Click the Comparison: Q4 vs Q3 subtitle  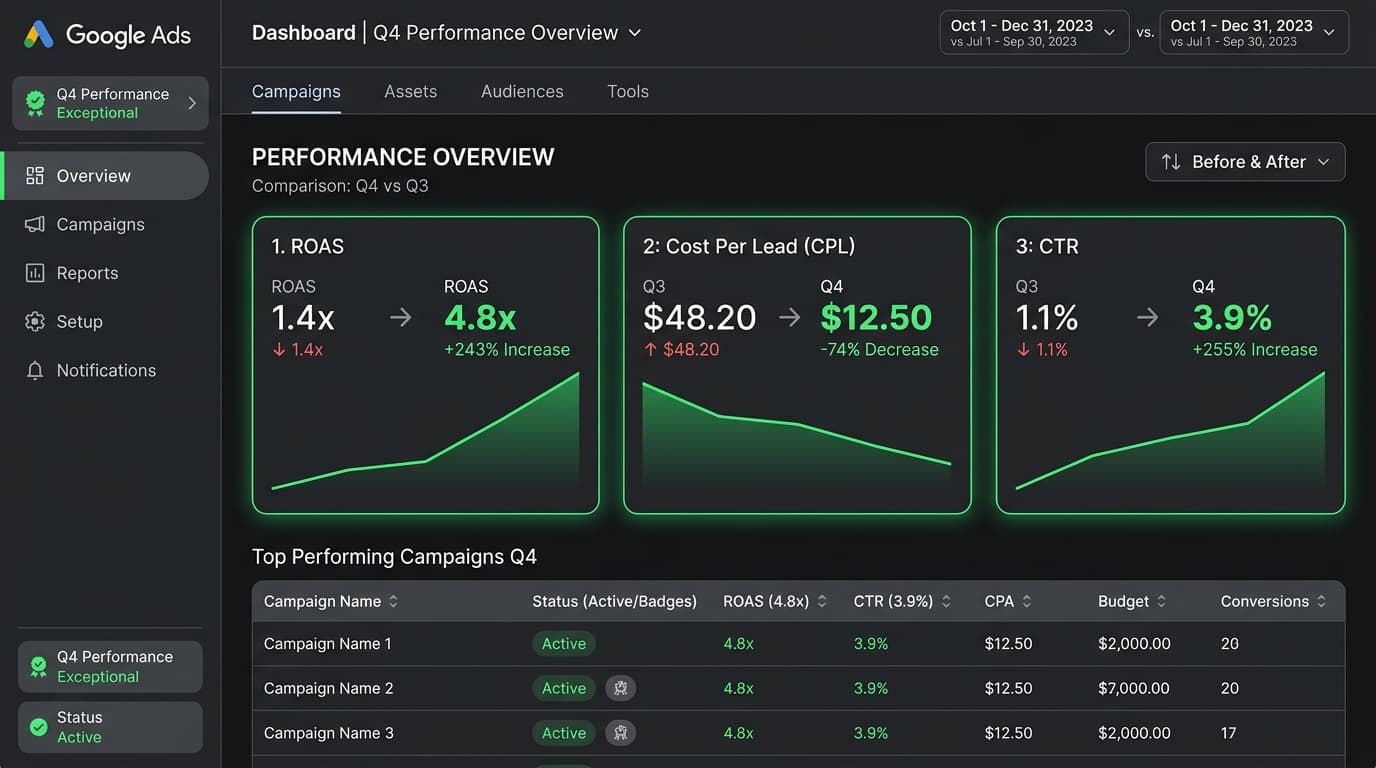340,186
